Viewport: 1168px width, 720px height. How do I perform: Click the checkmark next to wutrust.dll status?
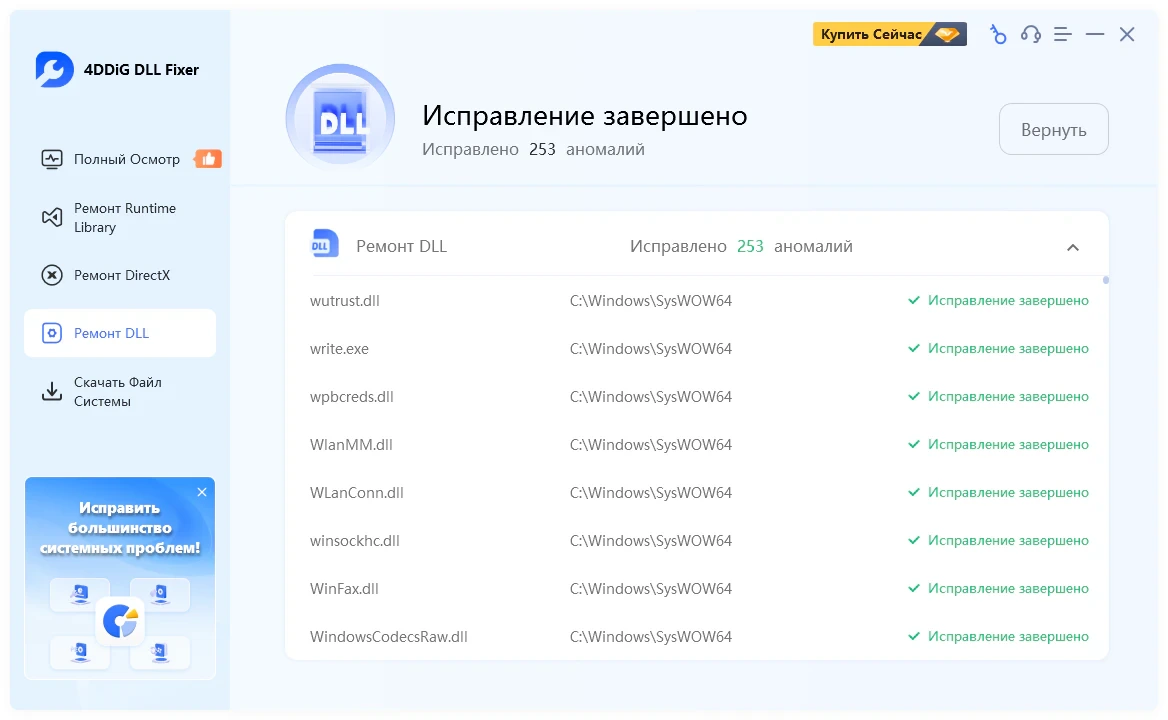[x=914, y=300]
